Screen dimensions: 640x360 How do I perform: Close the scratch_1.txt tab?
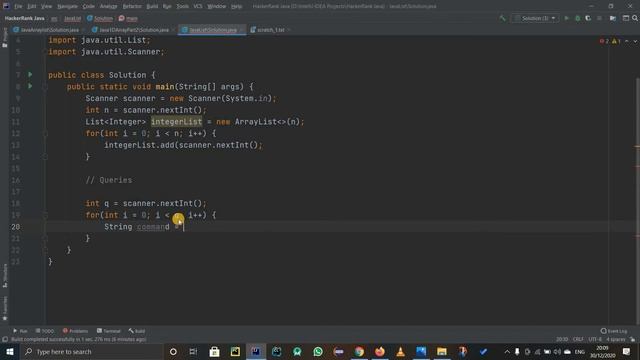coord(289,30)
